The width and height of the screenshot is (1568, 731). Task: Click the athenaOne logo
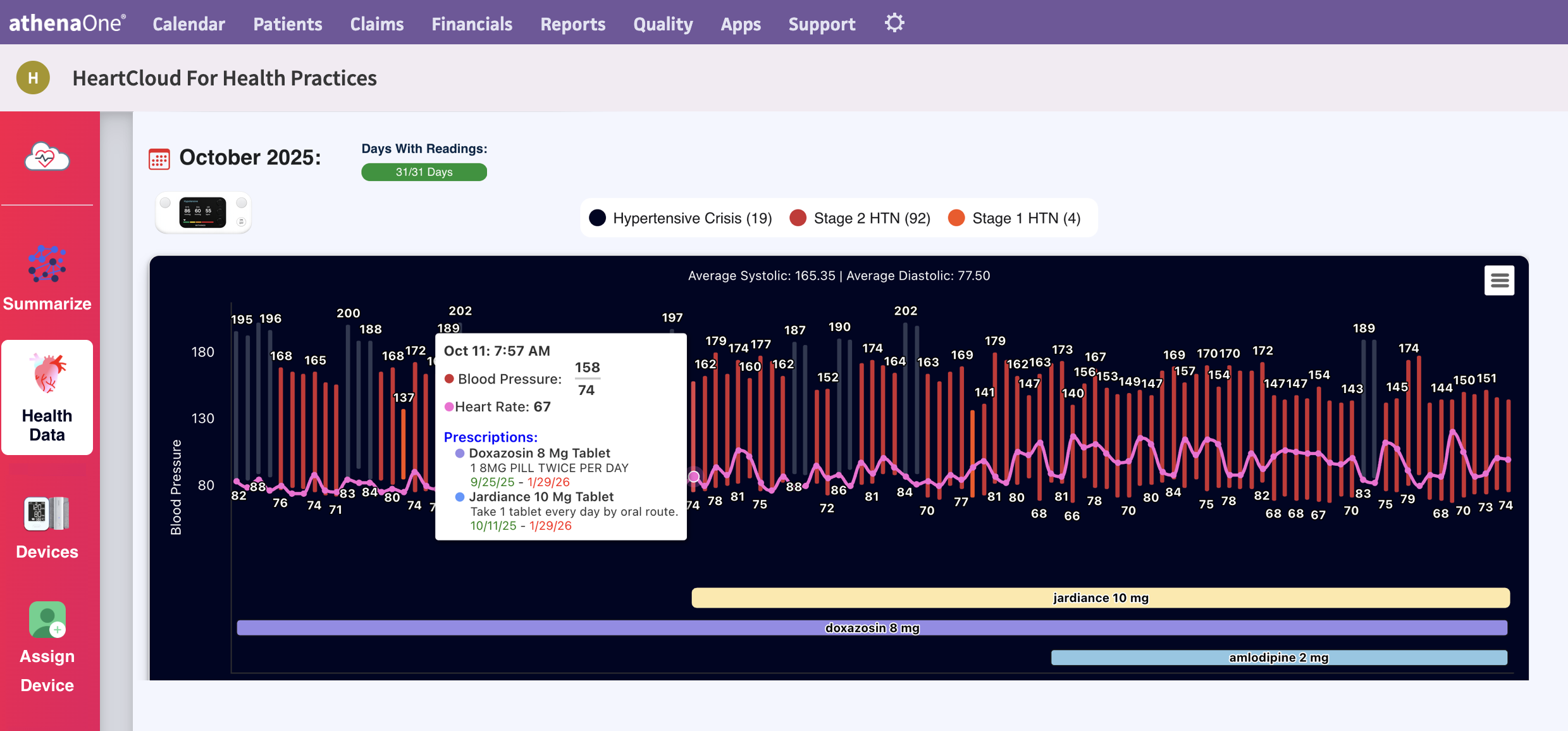tap(67, 23)
